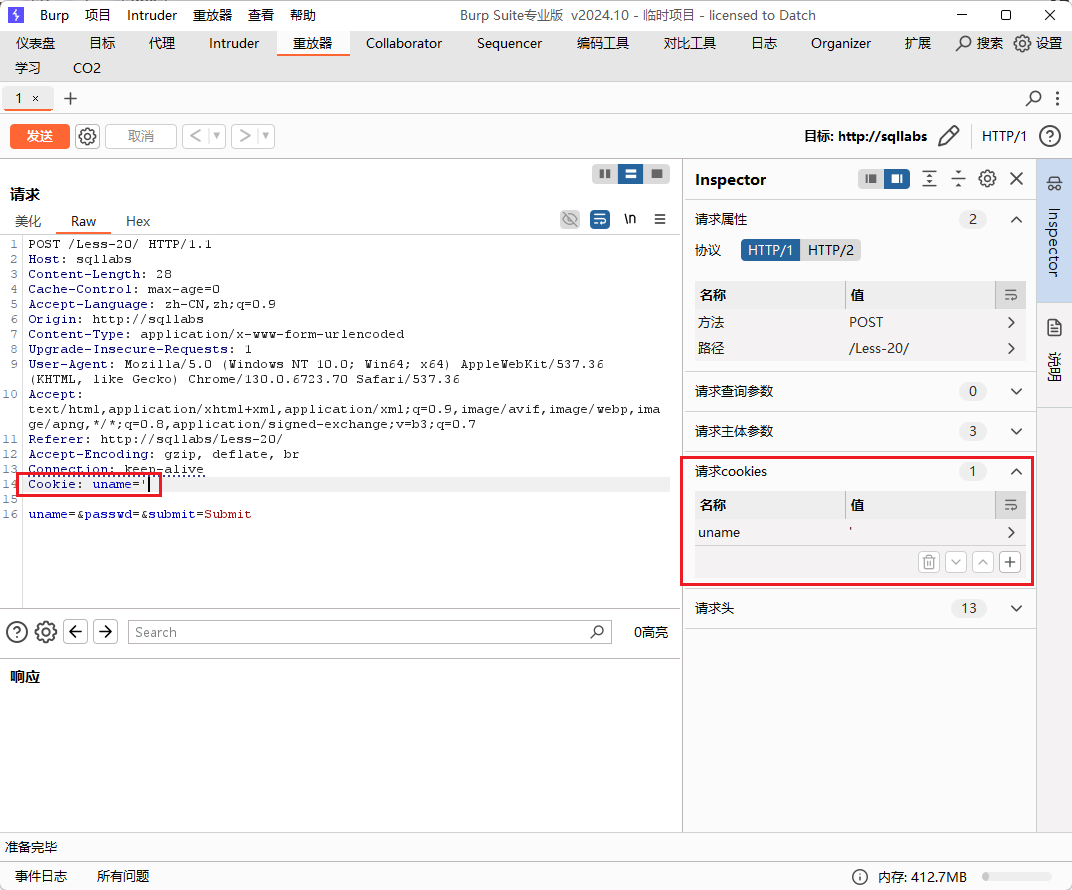Switch protocol to HTTP/2
The image size is (1072, 890).
pos(830,250)
